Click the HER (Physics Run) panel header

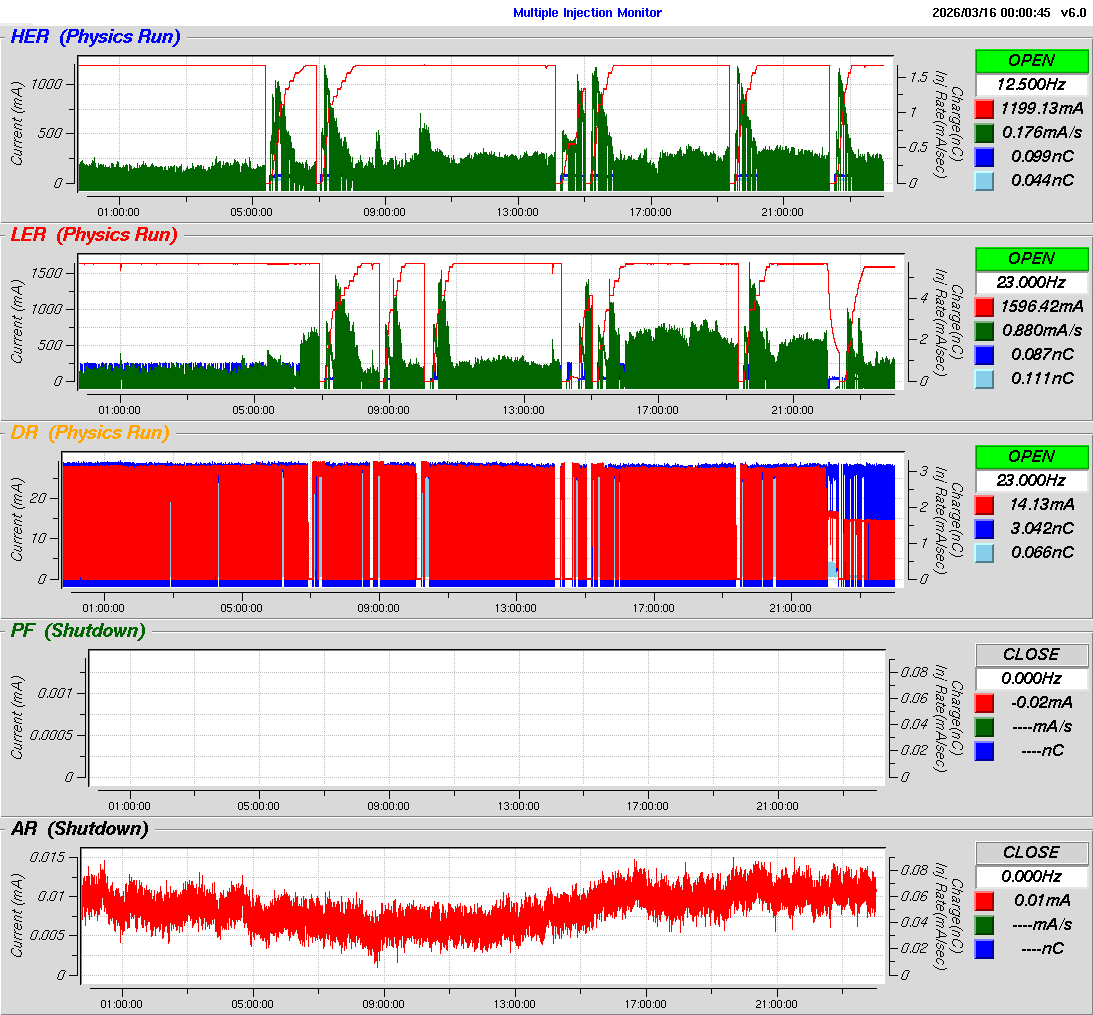(95, 37)
